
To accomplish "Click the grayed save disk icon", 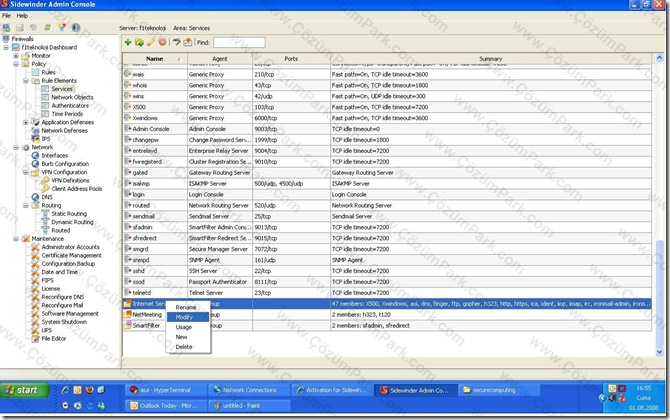I will (x=20, y=28).
